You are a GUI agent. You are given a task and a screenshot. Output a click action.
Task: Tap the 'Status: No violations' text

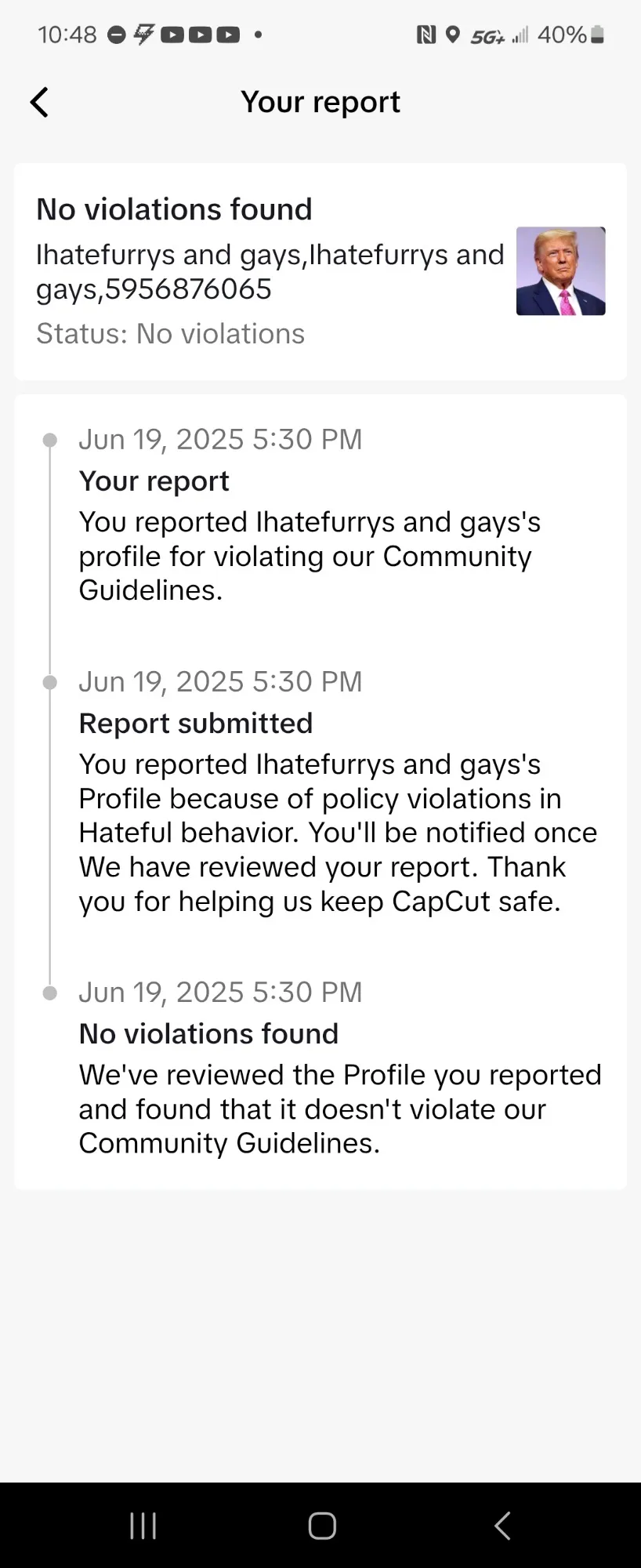click(x=170, y=334)
